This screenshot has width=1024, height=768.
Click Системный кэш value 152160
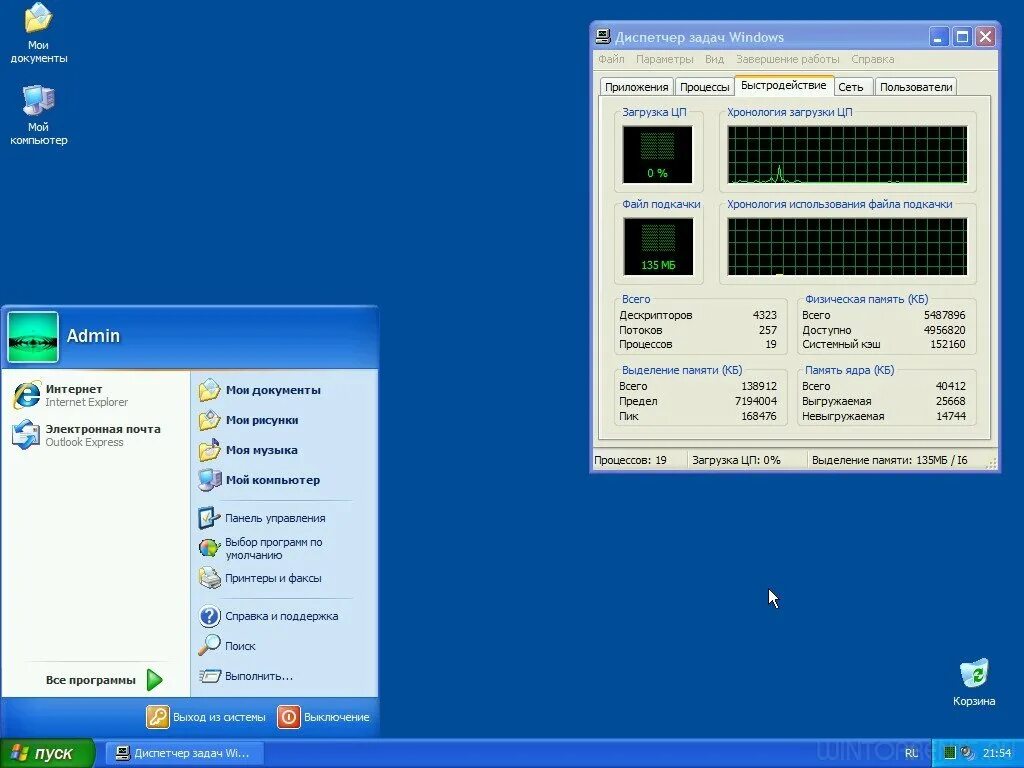point(947,344)
